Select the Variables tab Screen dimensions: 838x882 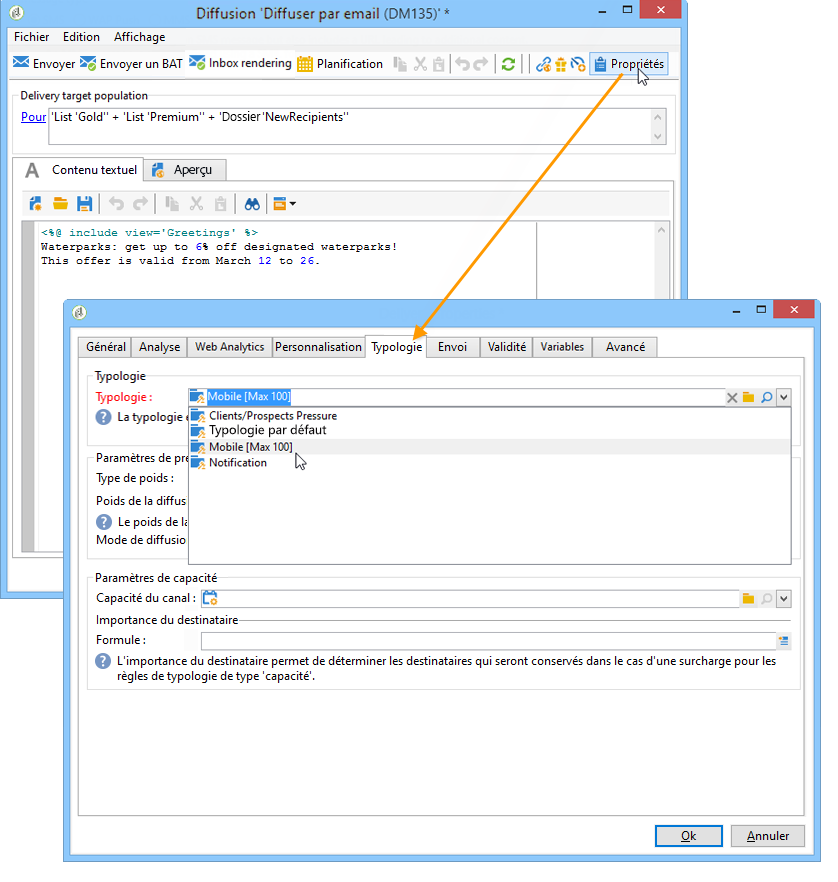coord(562,347)
